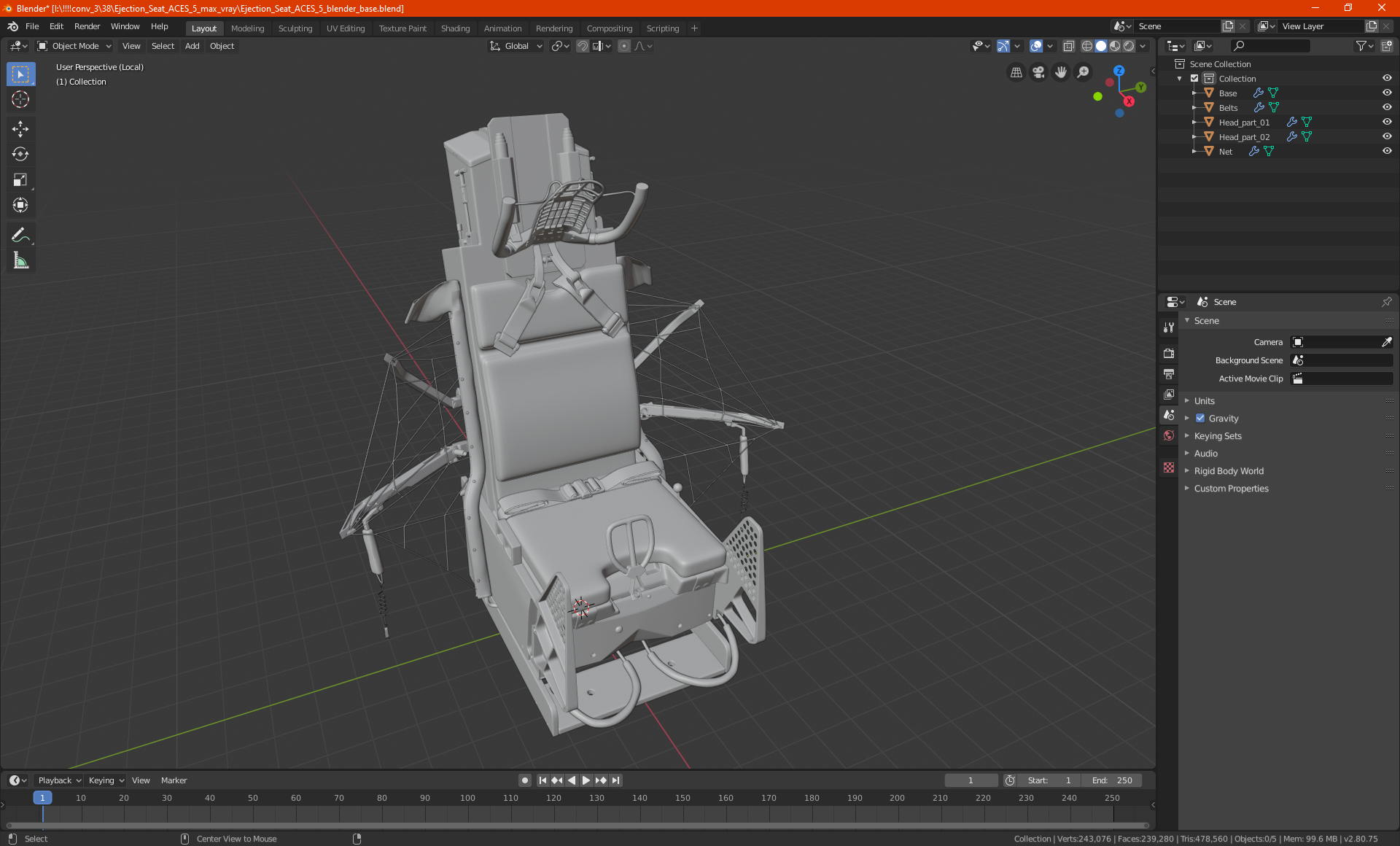Viewport: 1400px width, 846px height.
Task: Play animation in reverse
Action: pos(572,780)
